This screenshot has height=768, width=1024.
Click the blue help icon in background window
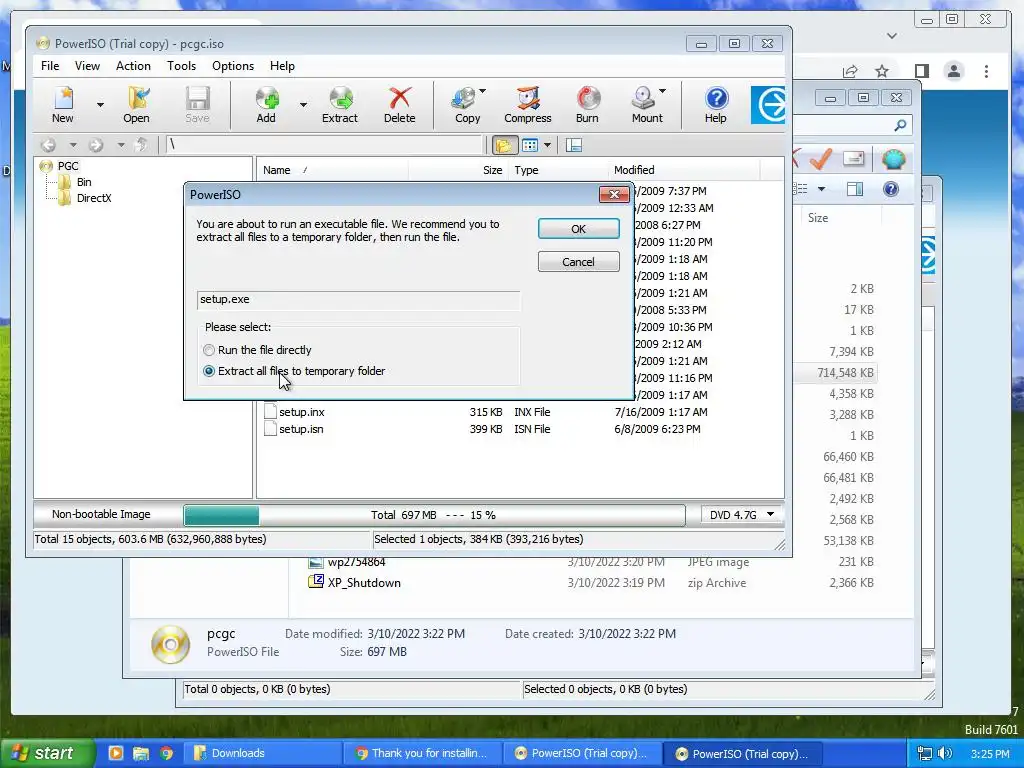click(x=891, y=189)
